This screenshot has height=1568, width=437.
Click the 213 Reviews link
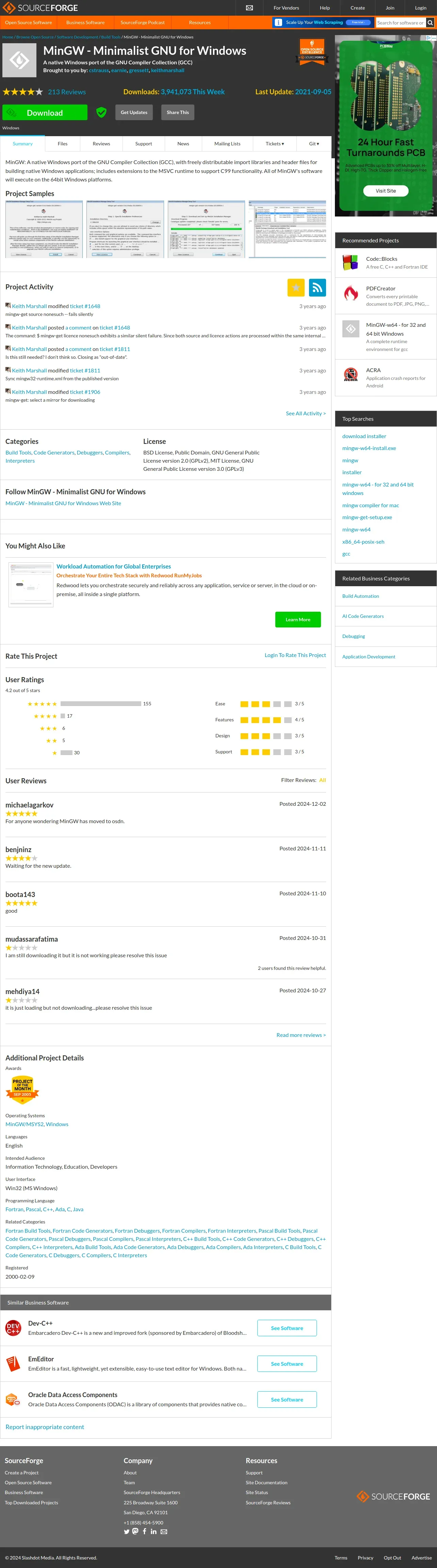(67, 92)
